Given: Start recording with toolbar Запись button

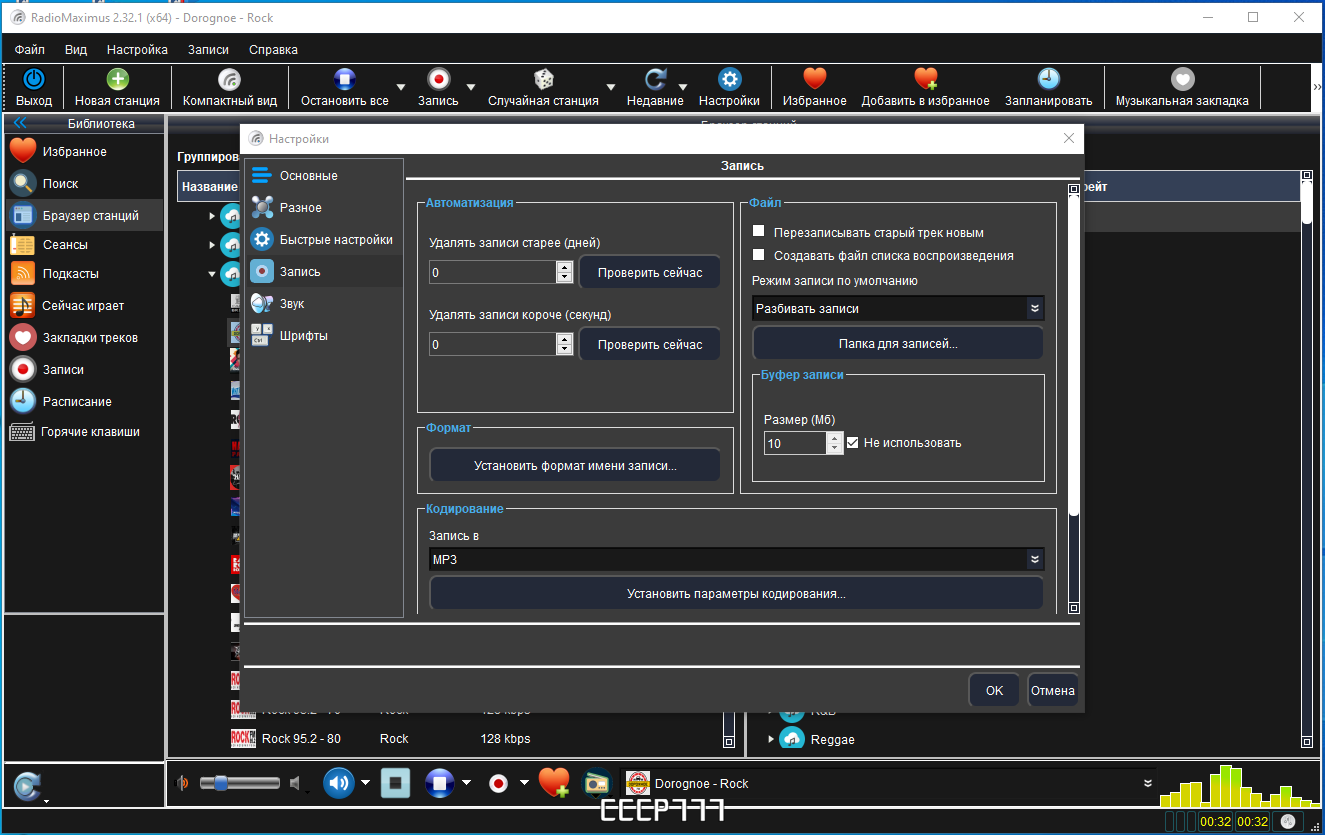Looking at the screenshot, I should (438, 87).
